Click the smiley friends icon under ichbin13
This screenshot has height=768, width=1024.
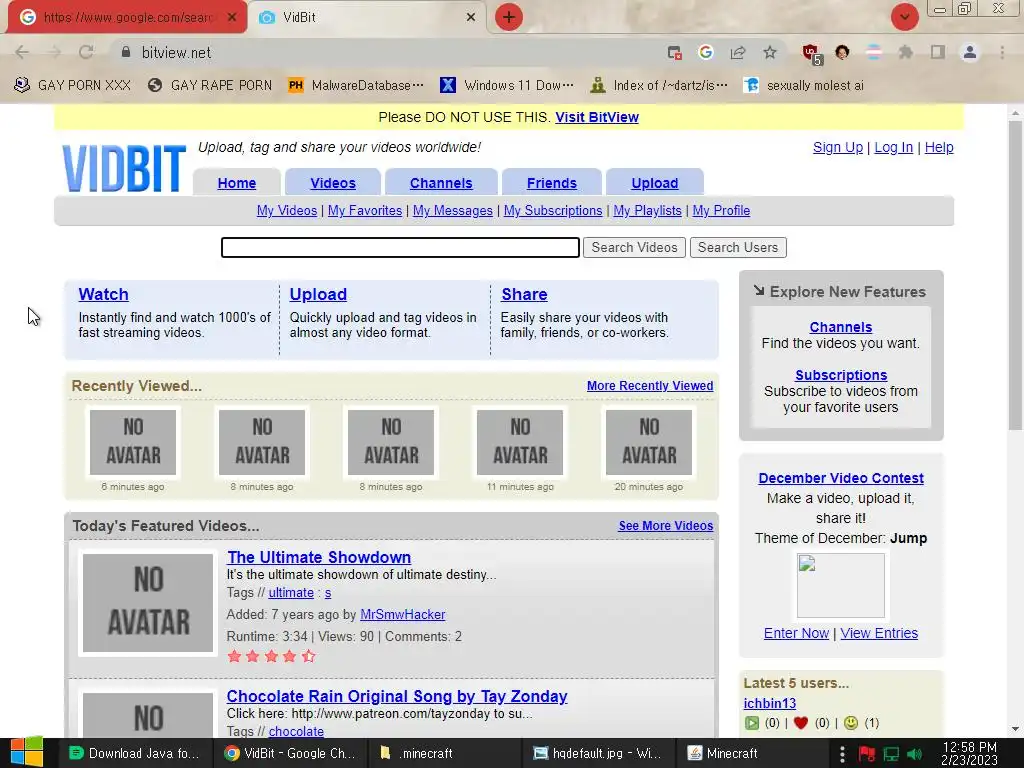pyautogui.click(x=850, y=723)
